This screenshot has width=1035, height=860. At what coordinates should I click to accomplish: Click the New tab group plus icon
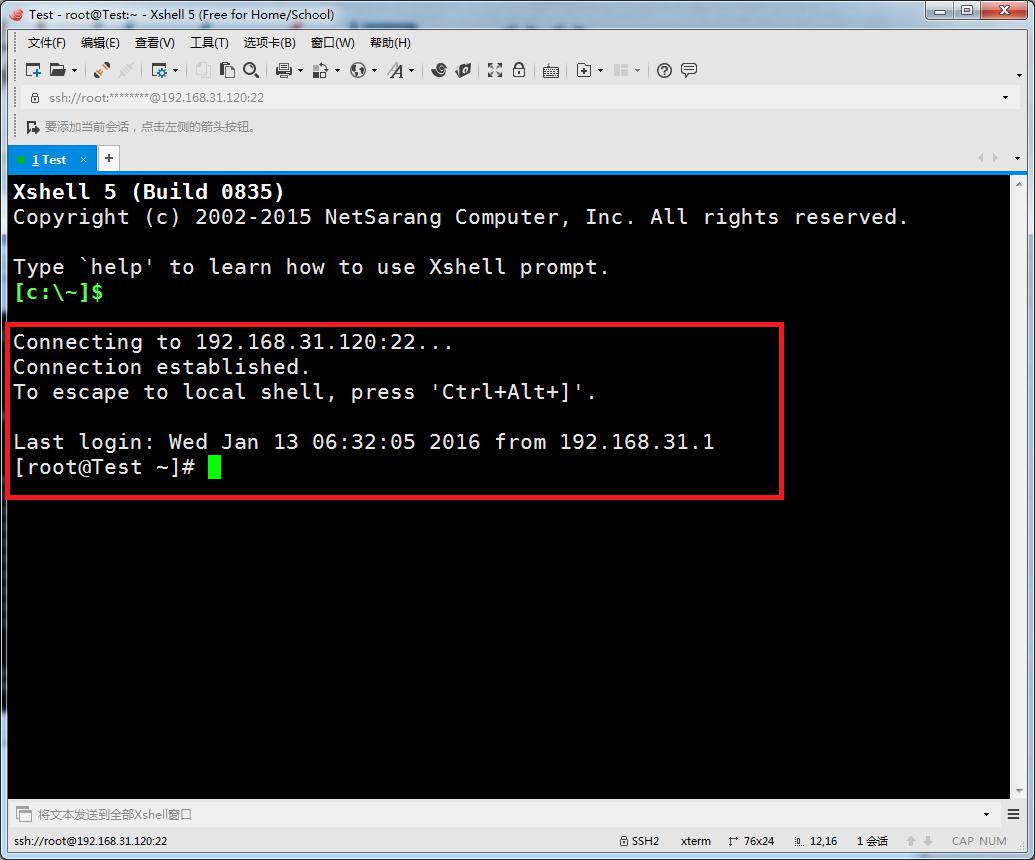tap(584, 70)
